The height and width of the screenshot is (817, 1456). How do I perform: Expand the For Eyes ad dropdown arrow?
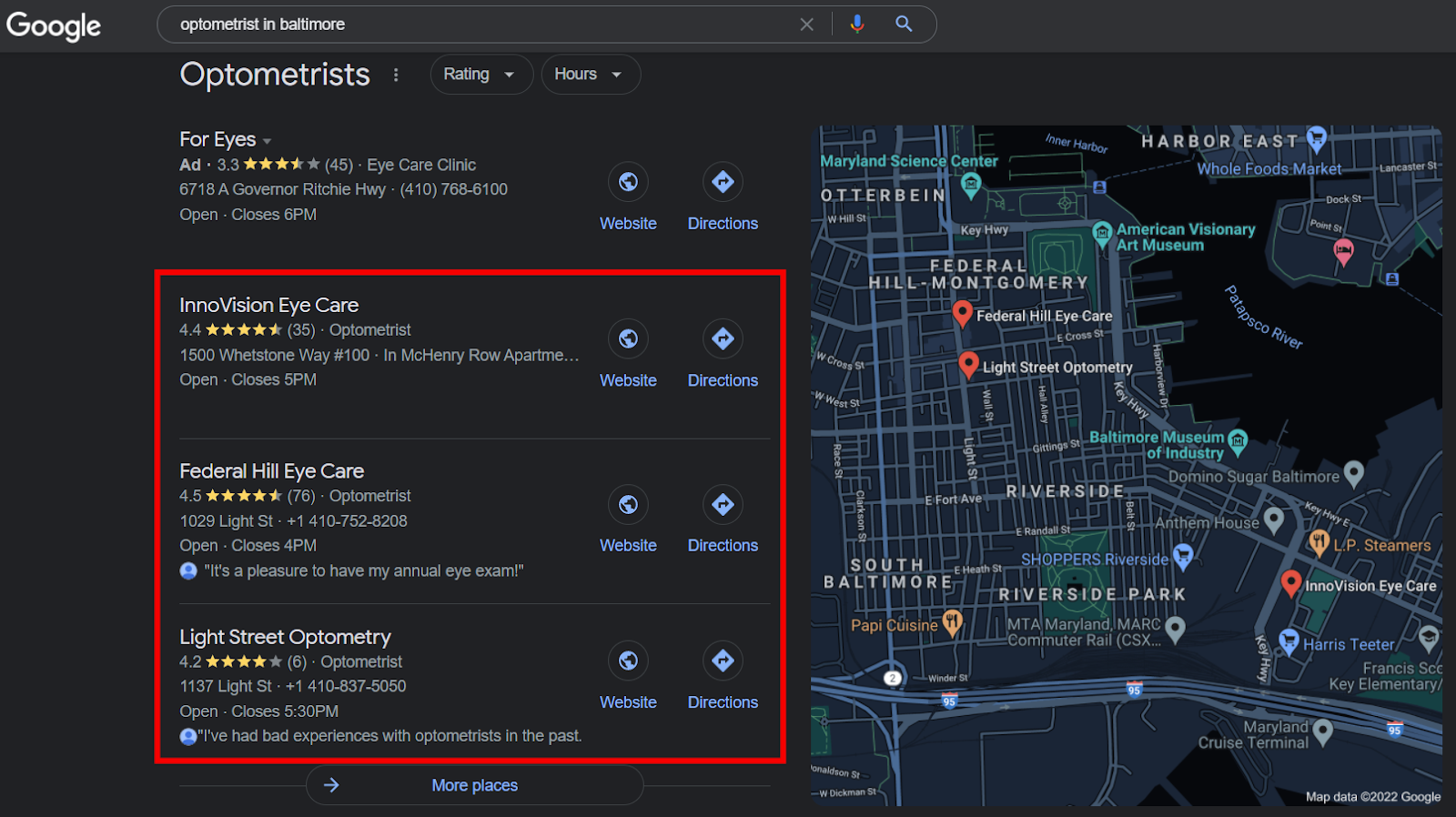(x=267, y=141)
